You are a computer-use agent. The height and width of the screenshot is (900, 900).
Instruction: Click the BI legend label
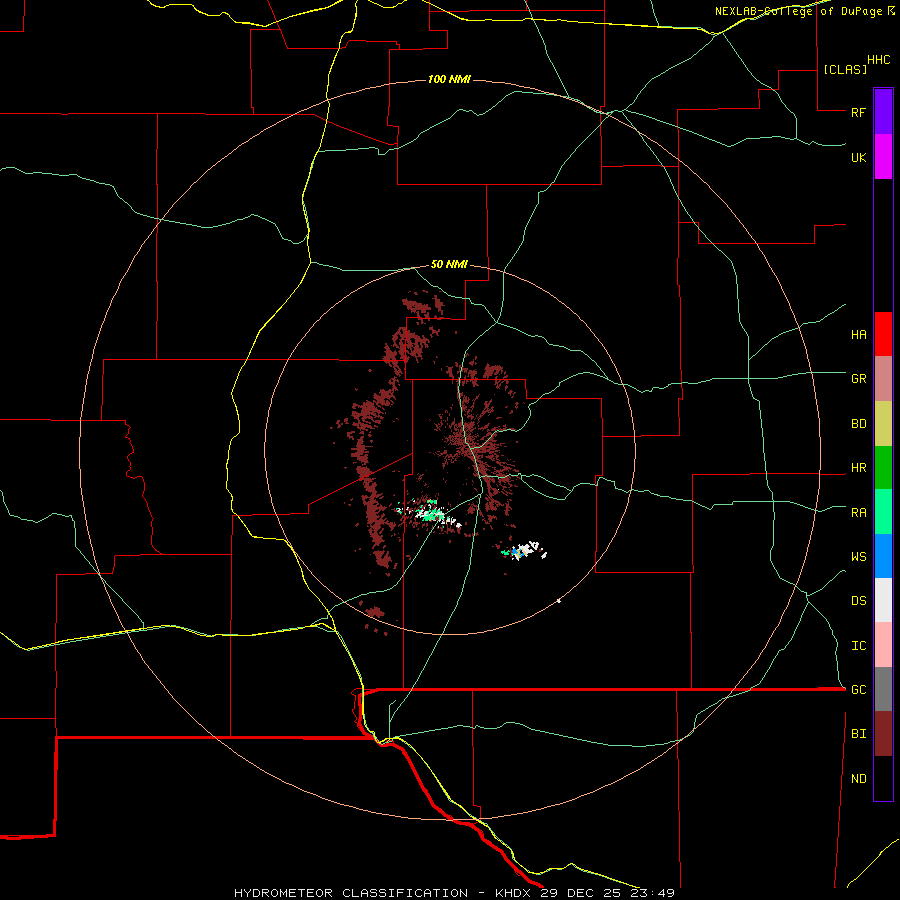(x=859, y=734)
